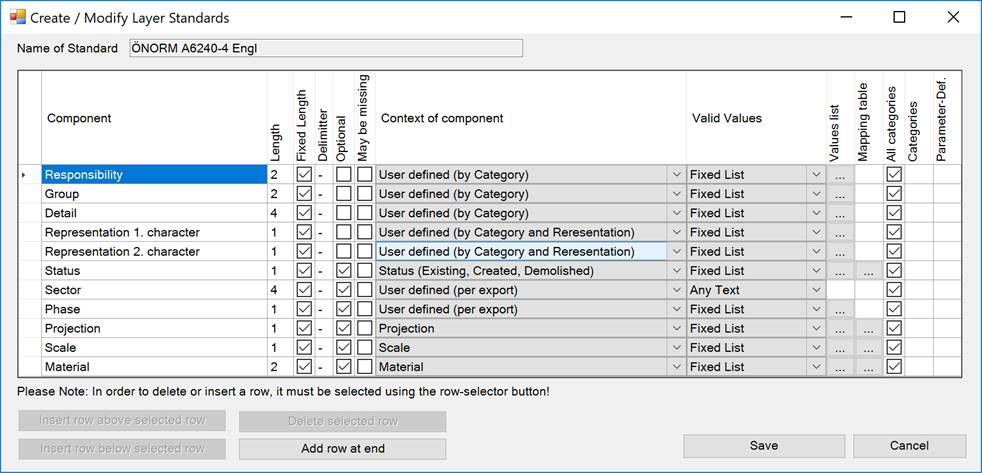Open Values list button for Detail row

[x=840, y=213]
